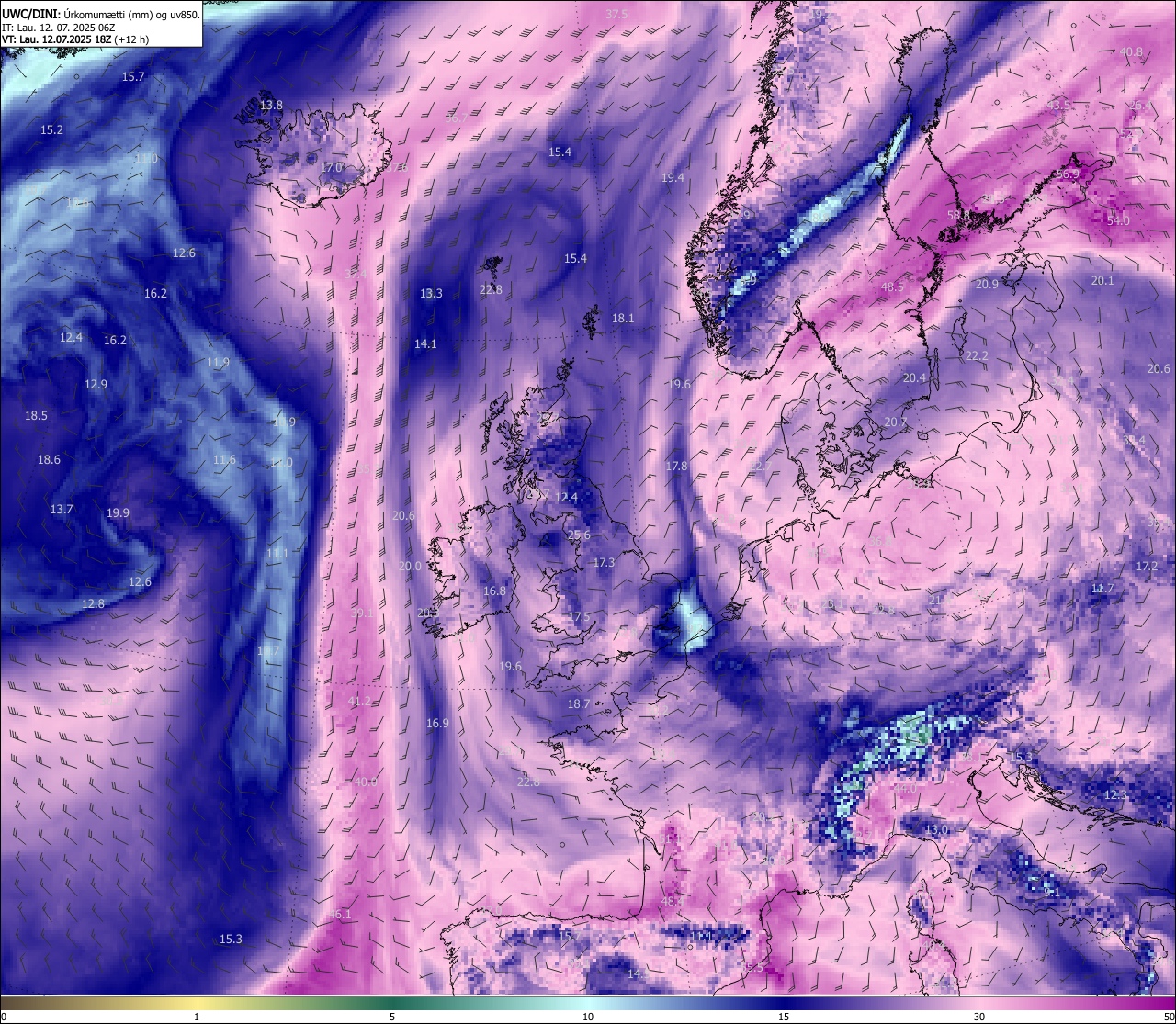This screenshot has height=1024, width=1176.
Task: Click the 12.8 value label
Action: pos(93,603)
